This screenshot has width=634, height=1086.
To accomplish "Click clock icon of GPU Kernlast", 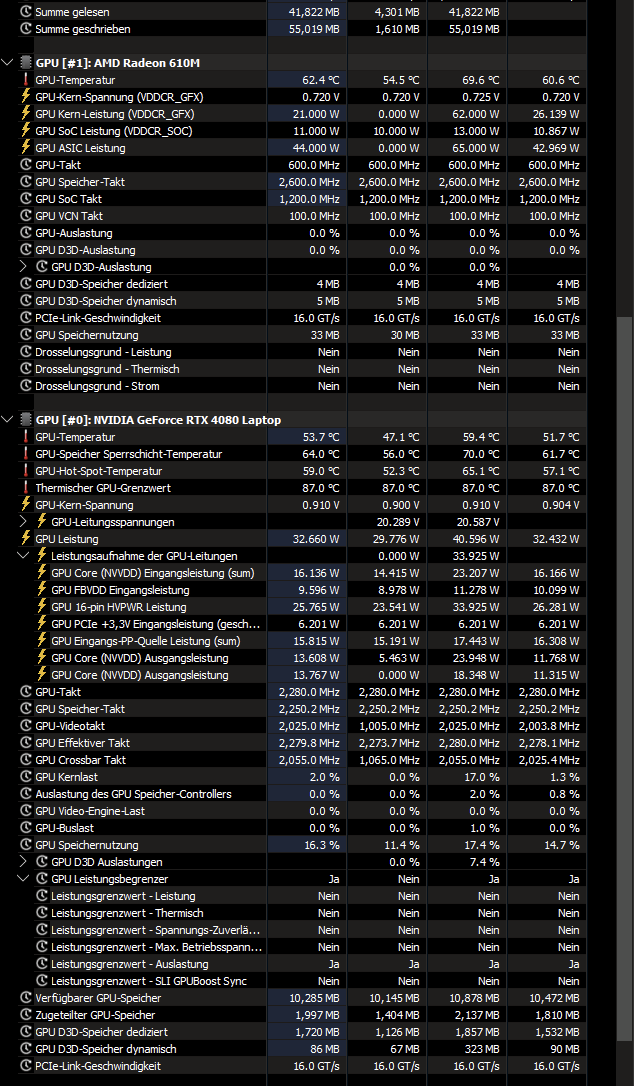I will pos(26,777).
